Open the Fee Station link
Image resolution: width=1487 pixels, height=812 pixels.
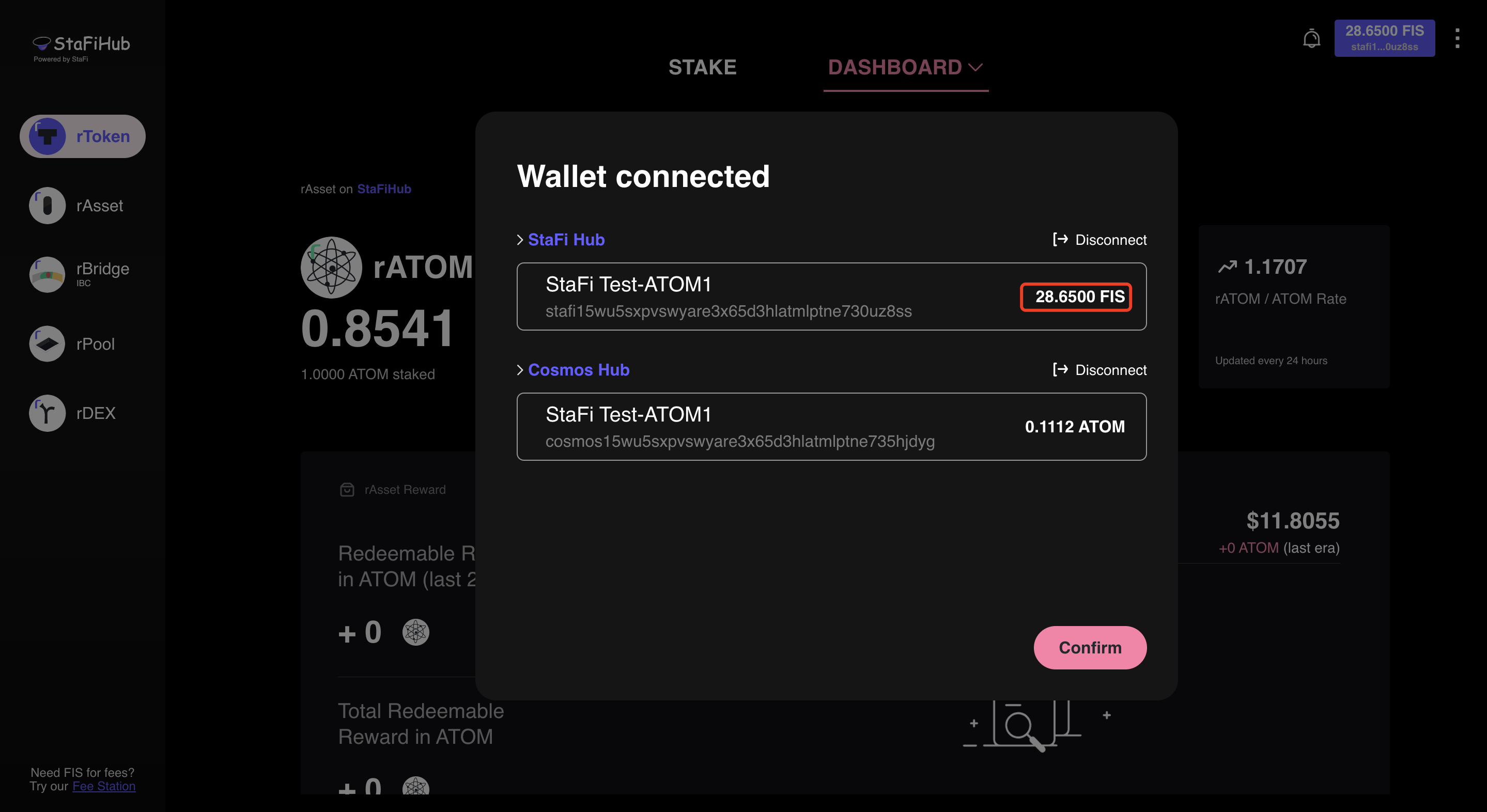[x=104, y=786]
